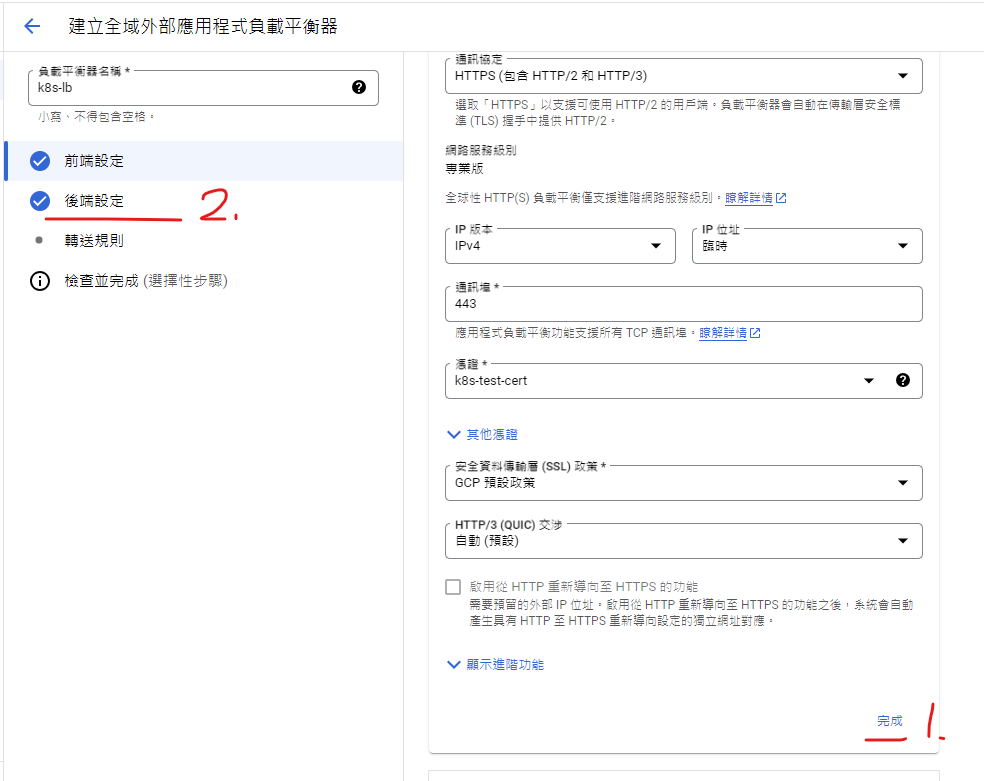Click info icon next to 檢查並完成

[x=40, y=281]
